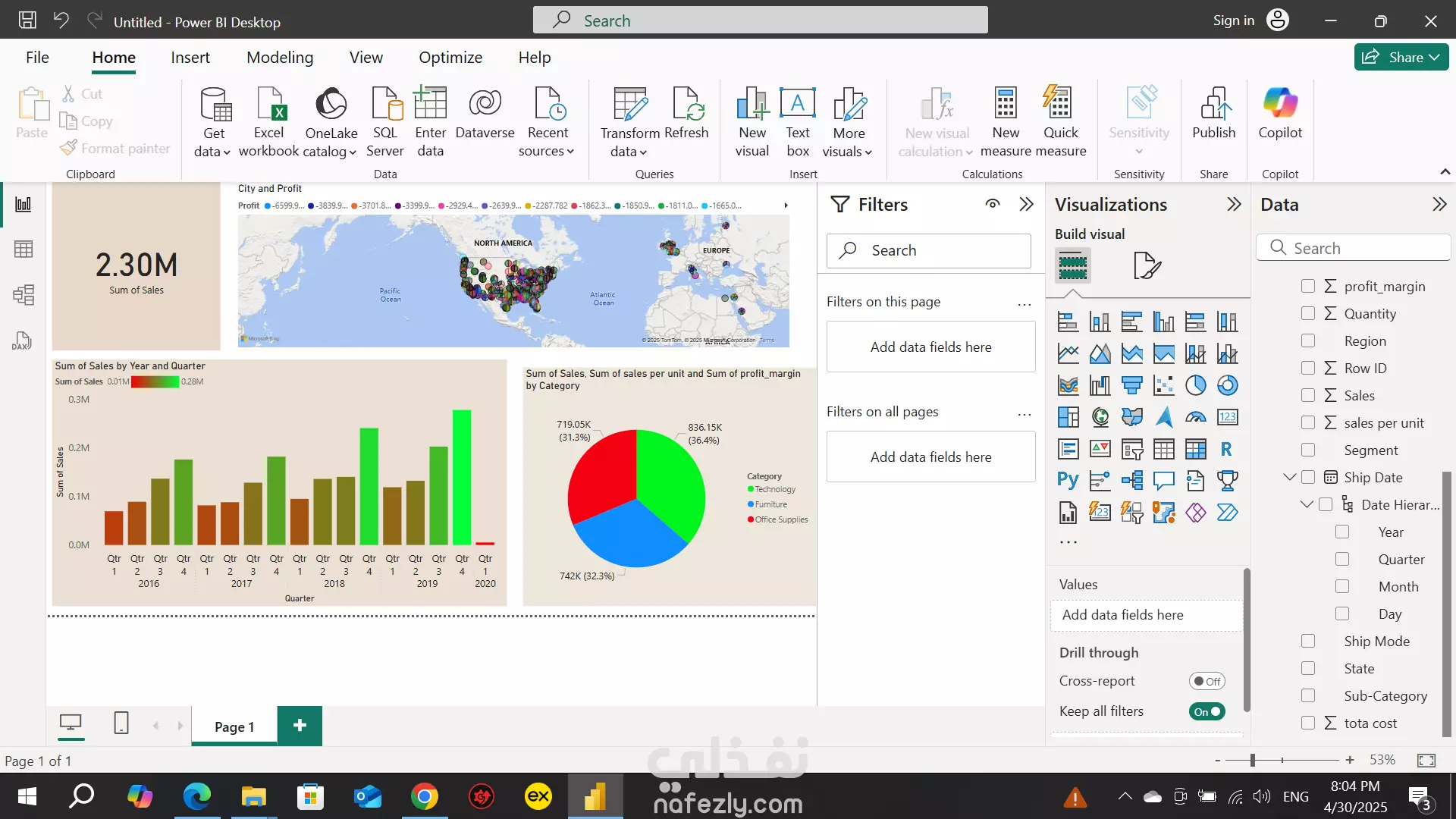Viewport: 1456px width, 819px height.
Task: Open more options for Filters on this page
Action: (1025, 304)
